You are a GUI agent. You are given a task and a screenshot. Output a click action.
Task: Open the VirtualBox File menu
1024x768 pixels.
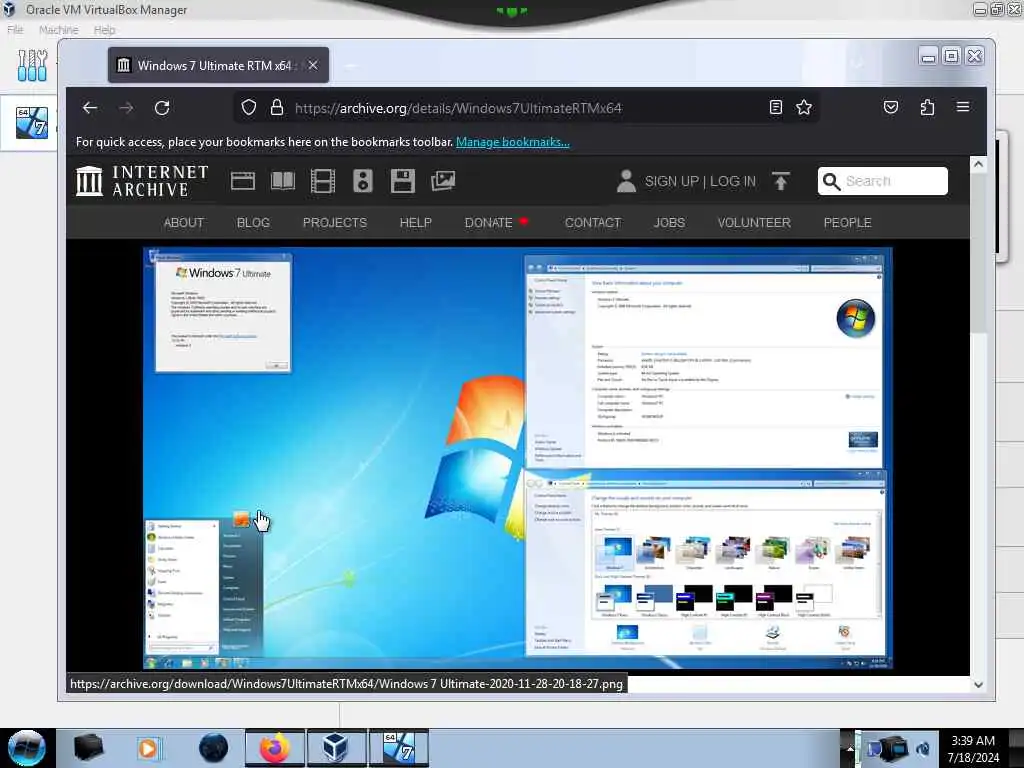coord(15,30)
